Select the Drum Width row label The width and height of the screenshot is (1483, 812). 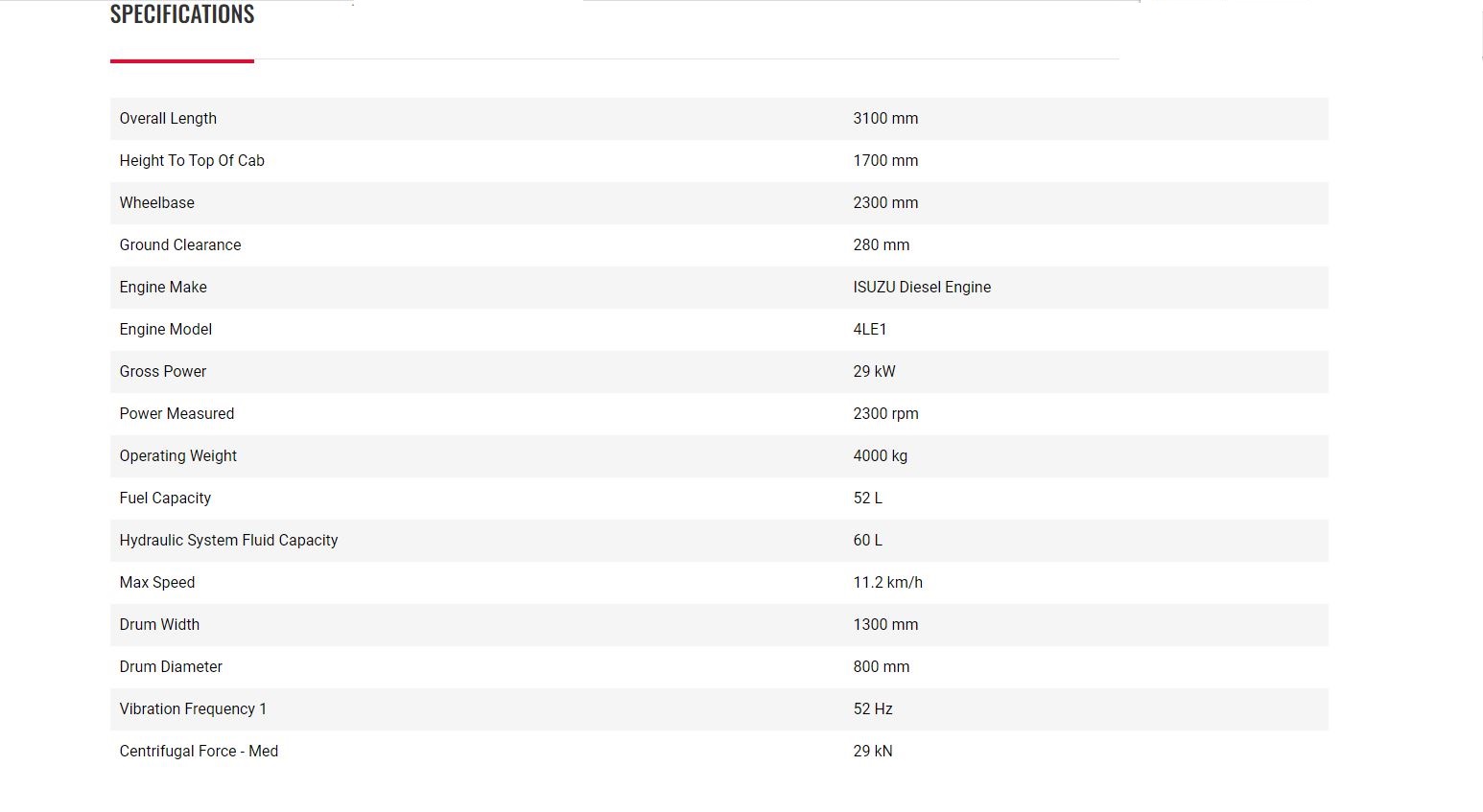coord(159,625)
